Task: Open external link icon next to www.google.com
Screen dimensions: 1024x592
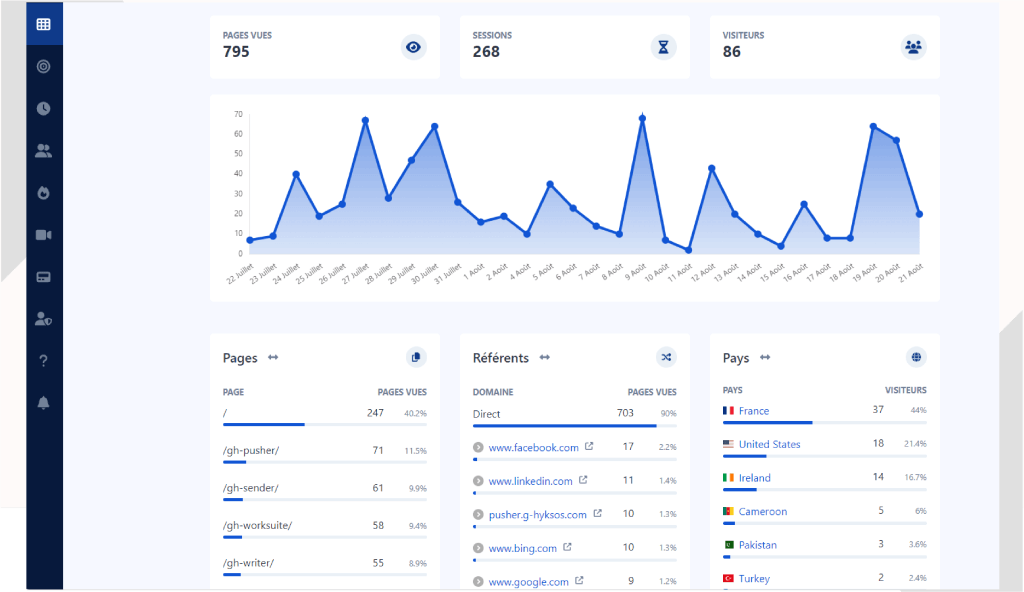Action: pos(579,580)
